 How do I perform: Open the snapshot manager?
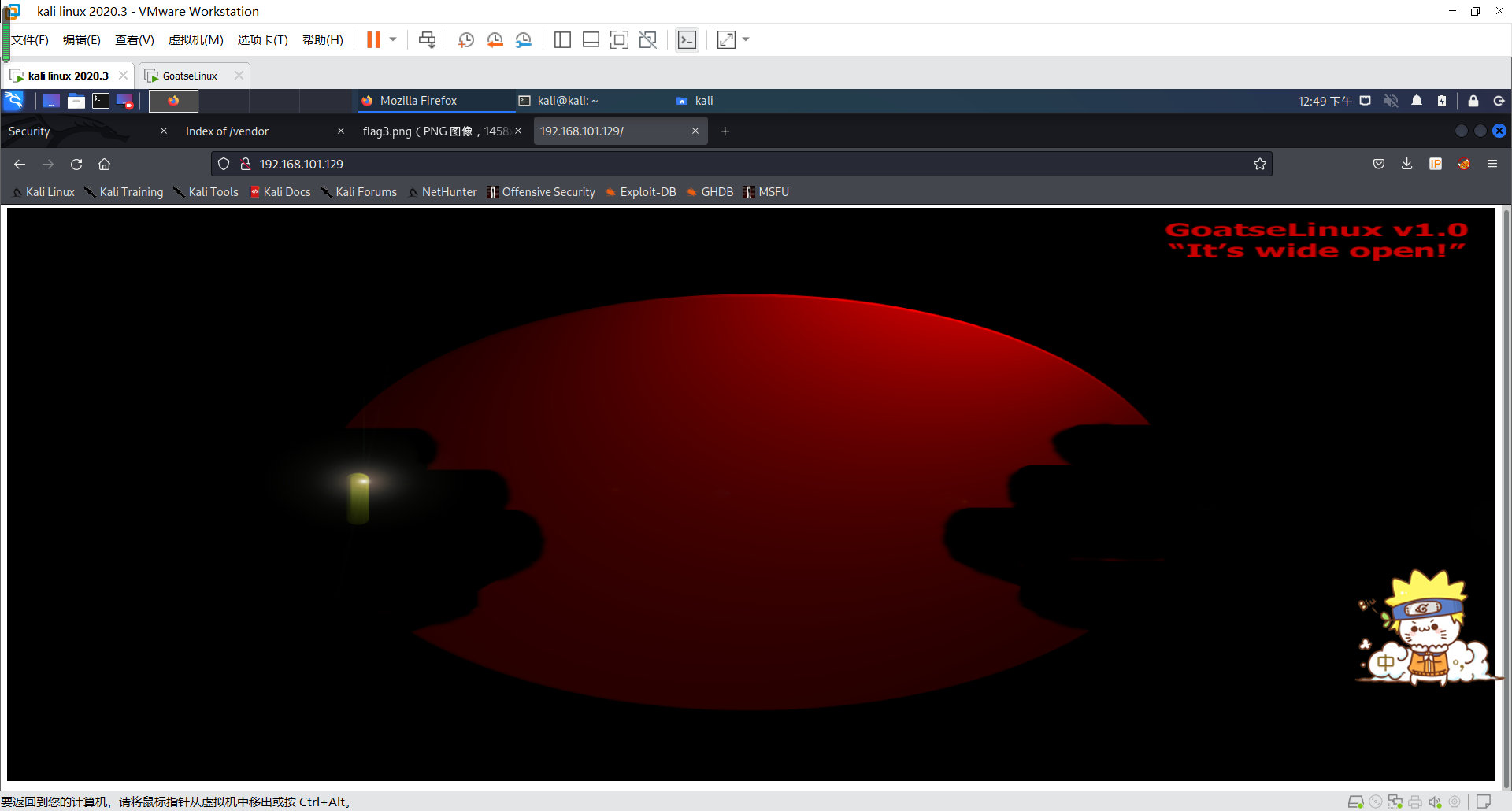(524, 40)
